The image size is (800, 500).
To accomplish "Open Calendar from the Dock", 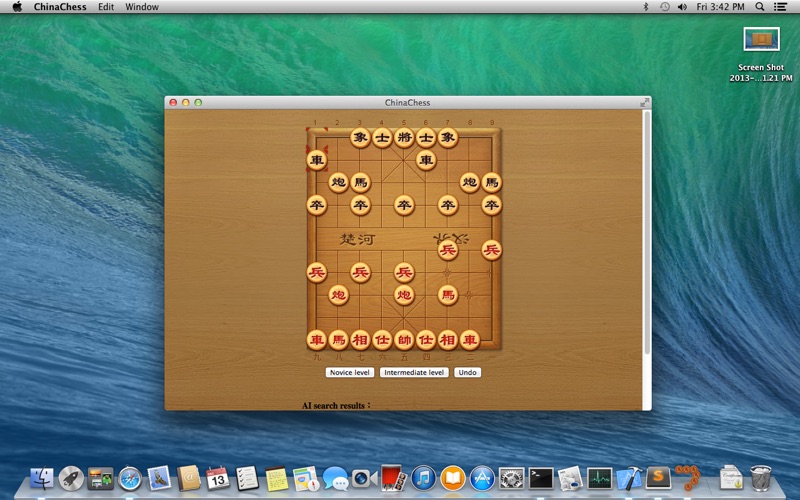I will coord(218,479).
